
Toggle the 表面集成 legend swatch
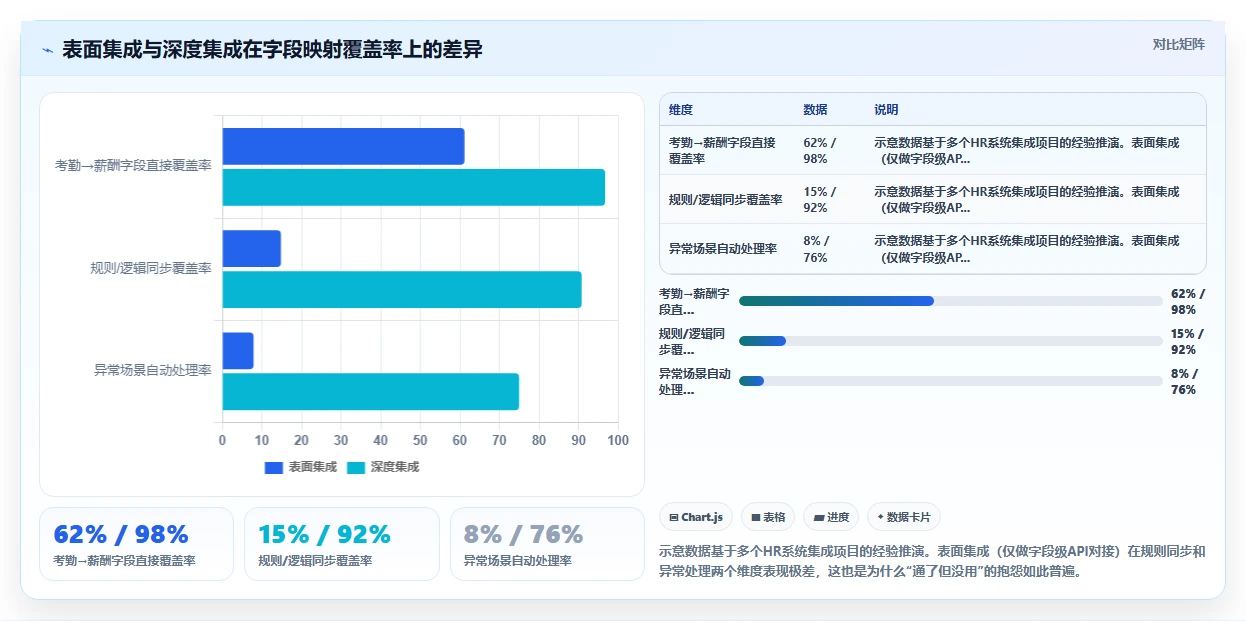pos(274,467)
